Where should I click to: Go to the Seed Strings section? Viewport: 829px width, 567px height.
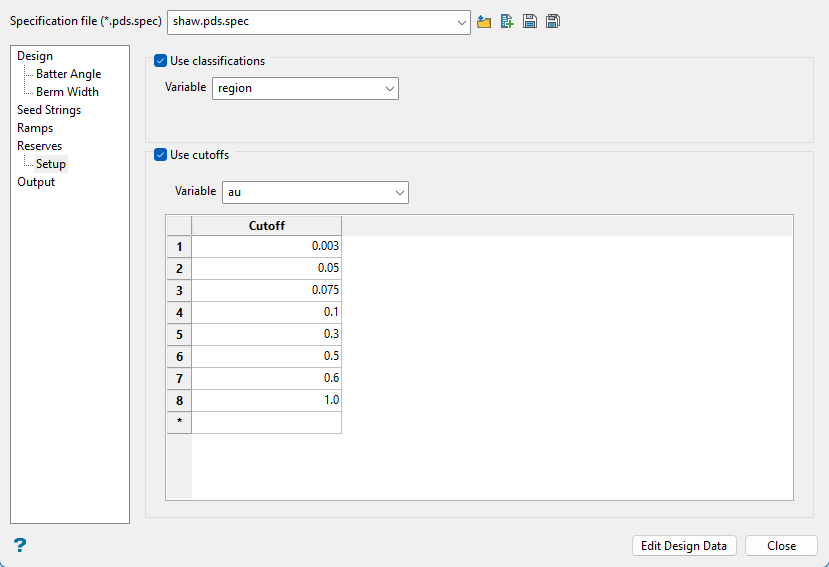click(49, 110)
